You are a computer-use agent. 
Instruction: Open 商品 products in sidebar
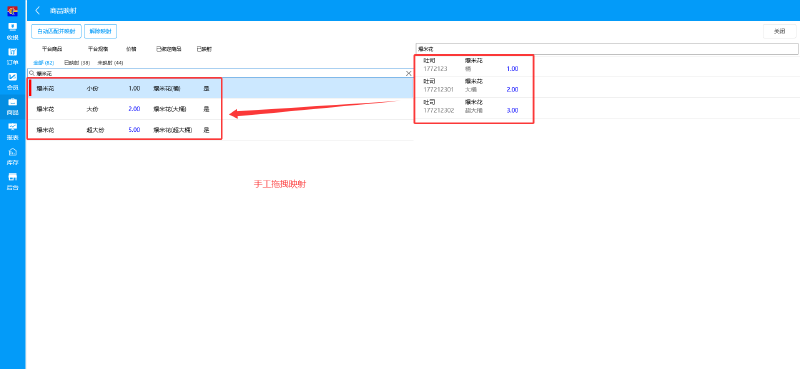(13, 106)
